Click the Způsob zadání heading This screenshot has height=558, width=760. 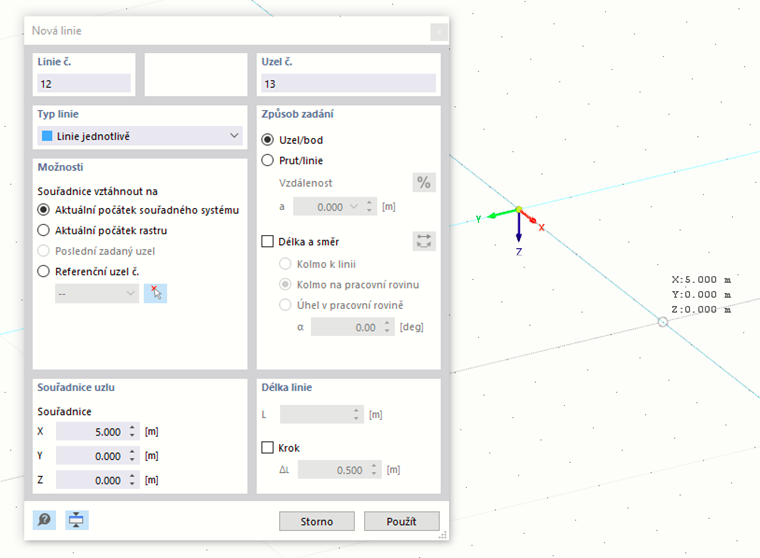point(298,114)
